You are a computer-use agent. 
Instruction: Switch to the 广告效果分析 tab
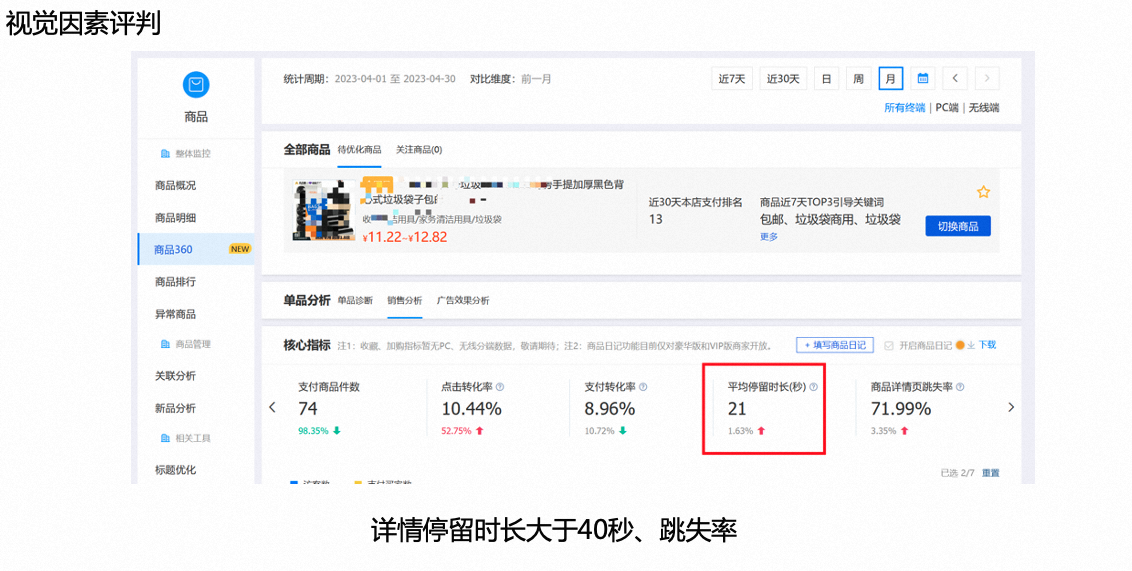[x=463, y=300]
